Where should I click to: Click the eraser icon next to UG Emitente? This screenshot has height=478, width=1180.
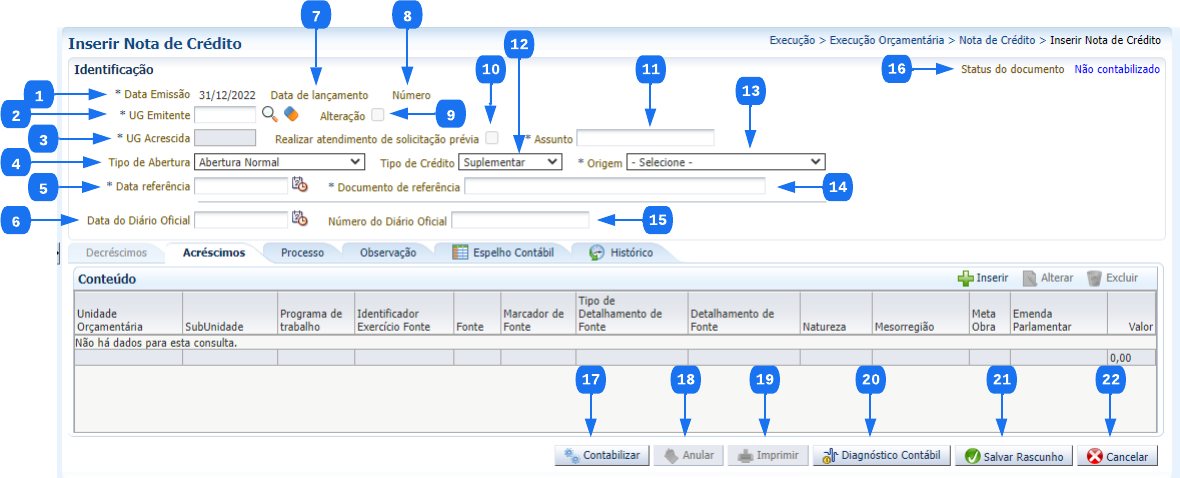(x=291, y=114)
